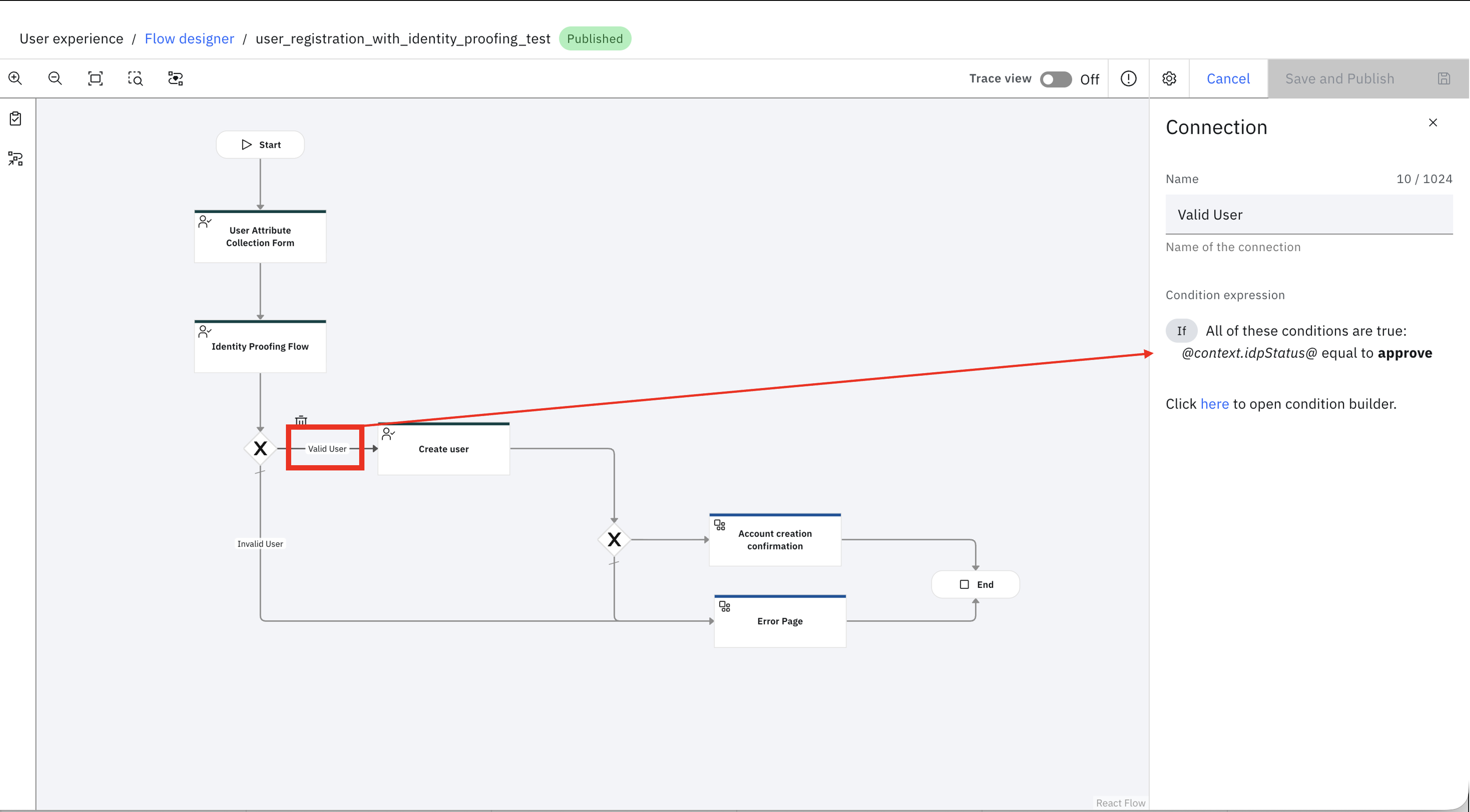1470x812 pixels.
Task: Select the Start node
Action: (260, 145)
